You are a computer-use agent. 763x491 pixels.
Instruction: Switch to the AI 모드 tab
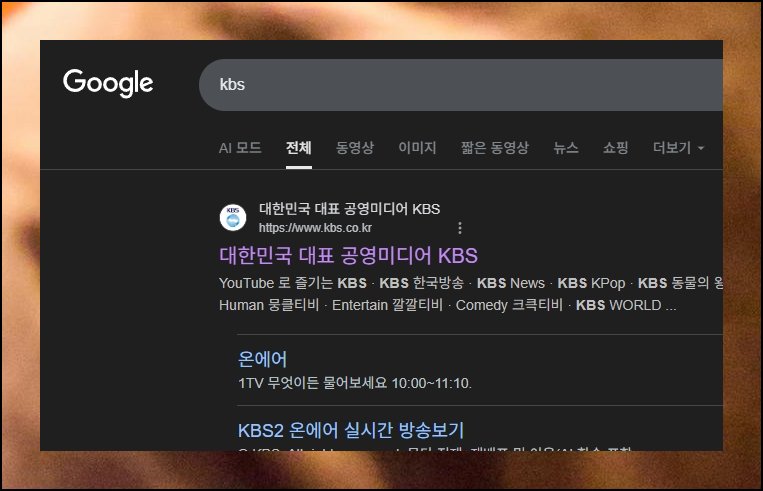pos(240,147)
